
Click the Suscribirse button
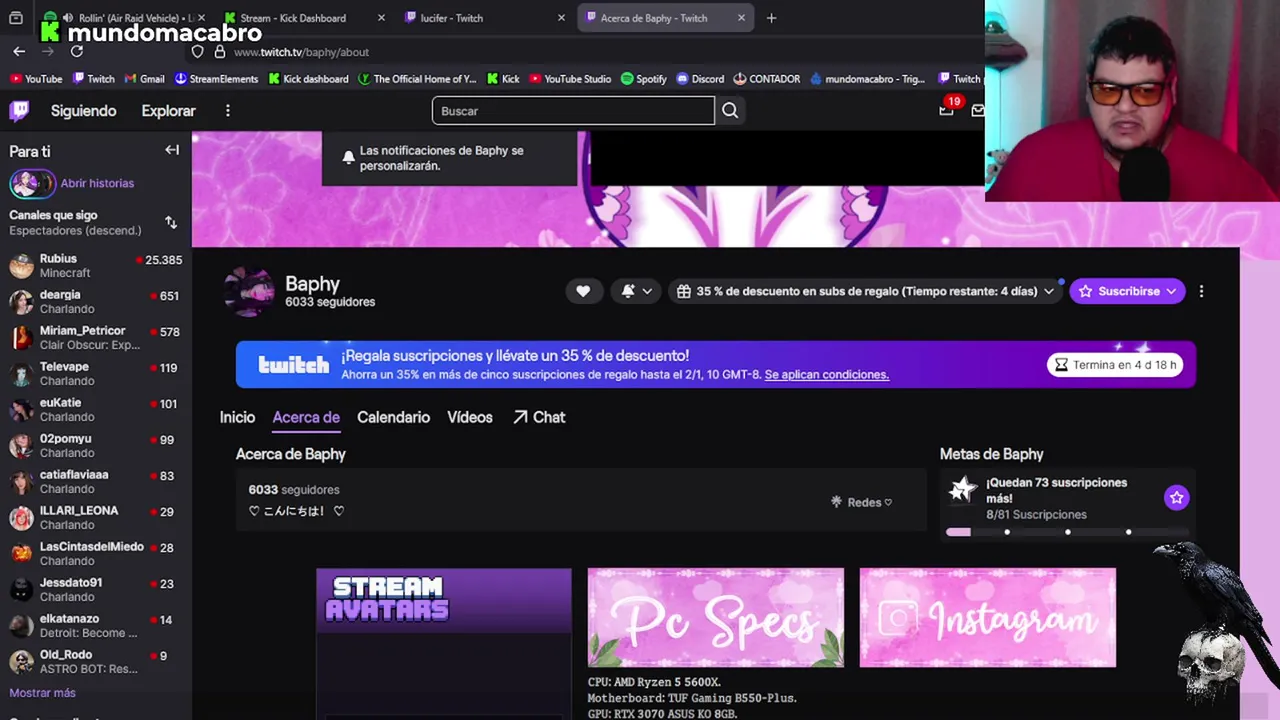(1127, 291)
